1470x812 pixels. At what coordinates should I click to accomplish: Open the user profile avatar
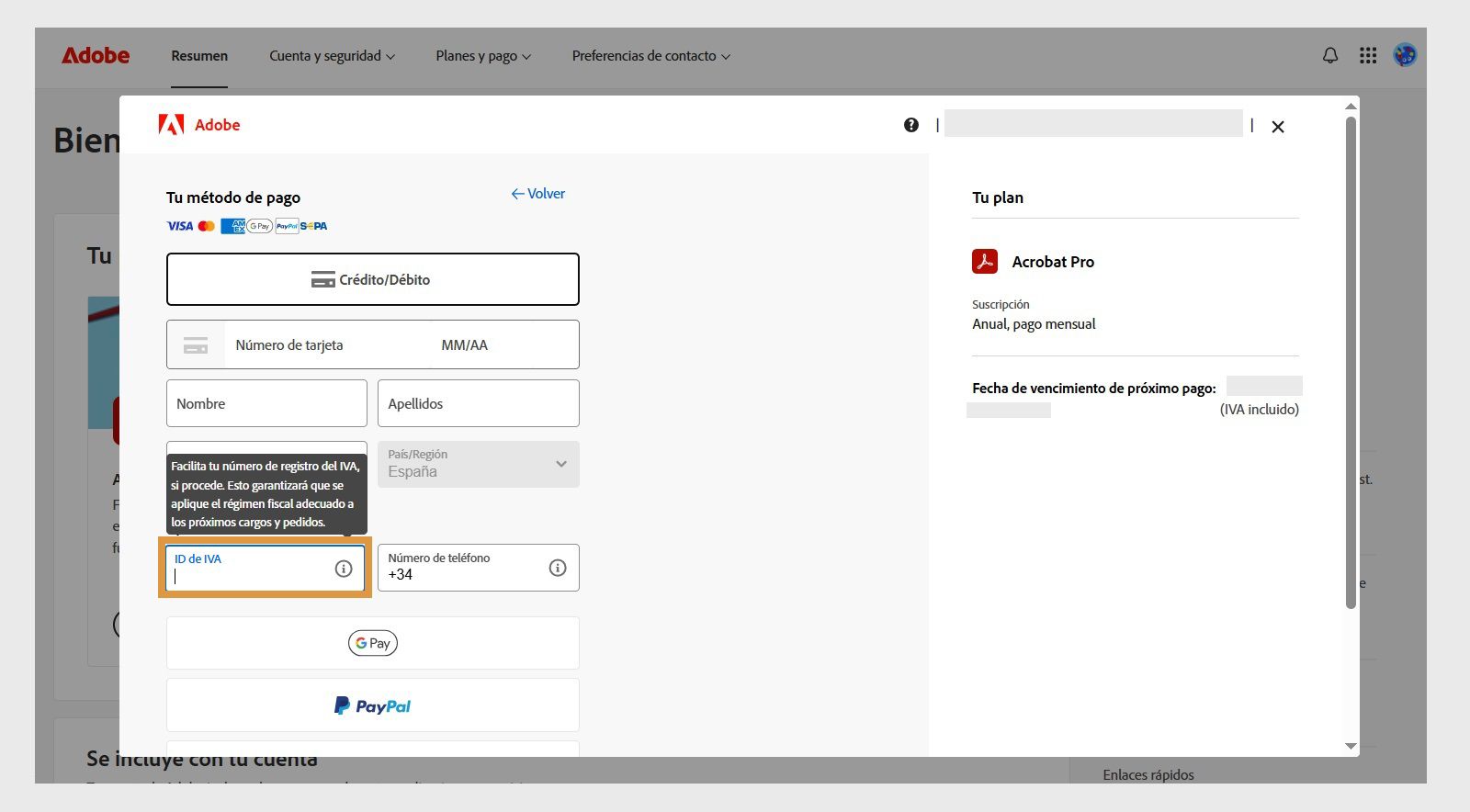tap(1405, 55)
